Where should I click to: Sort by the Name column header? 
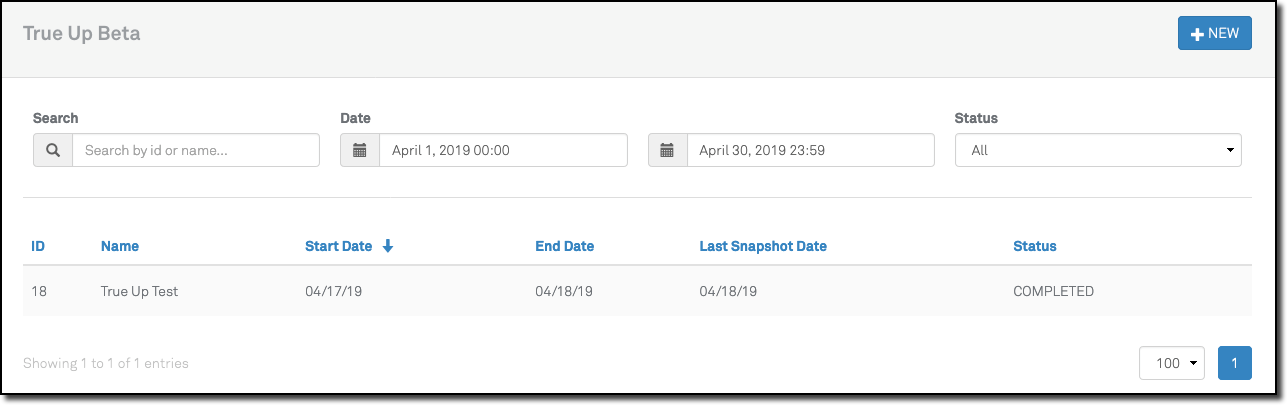(x=120, y=246)
